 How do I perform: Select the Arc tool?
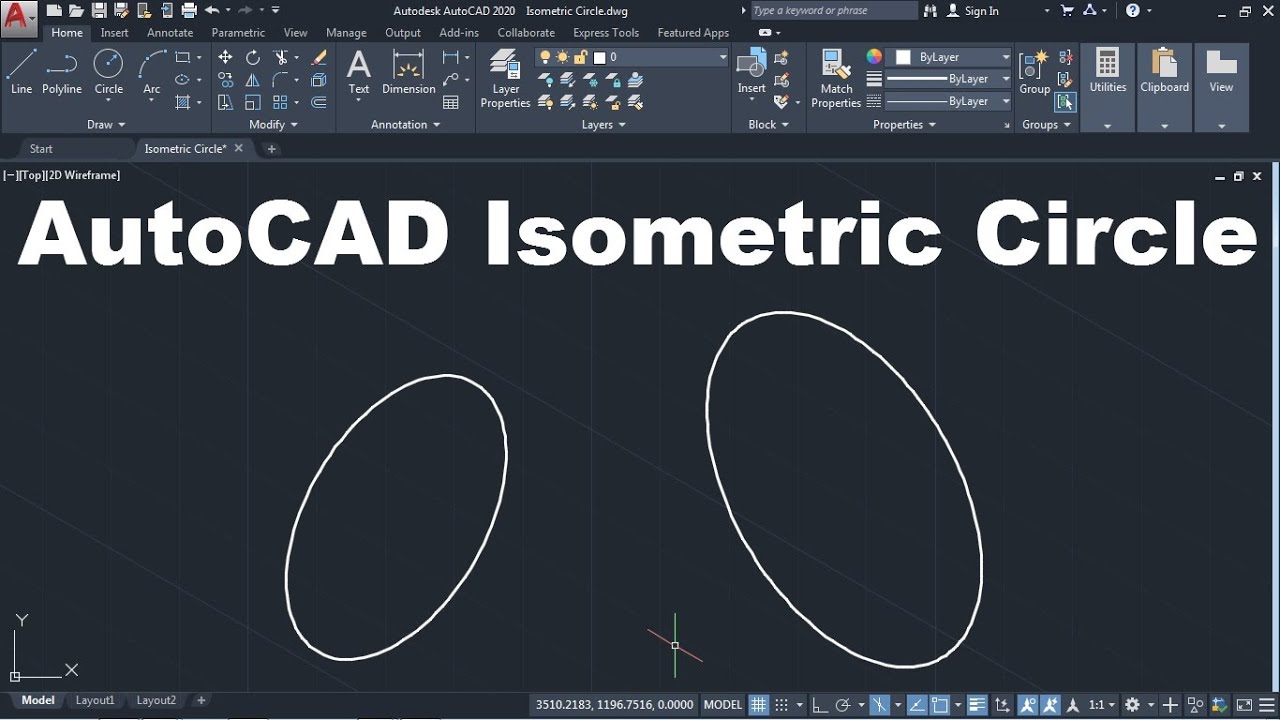coord(152,72)
